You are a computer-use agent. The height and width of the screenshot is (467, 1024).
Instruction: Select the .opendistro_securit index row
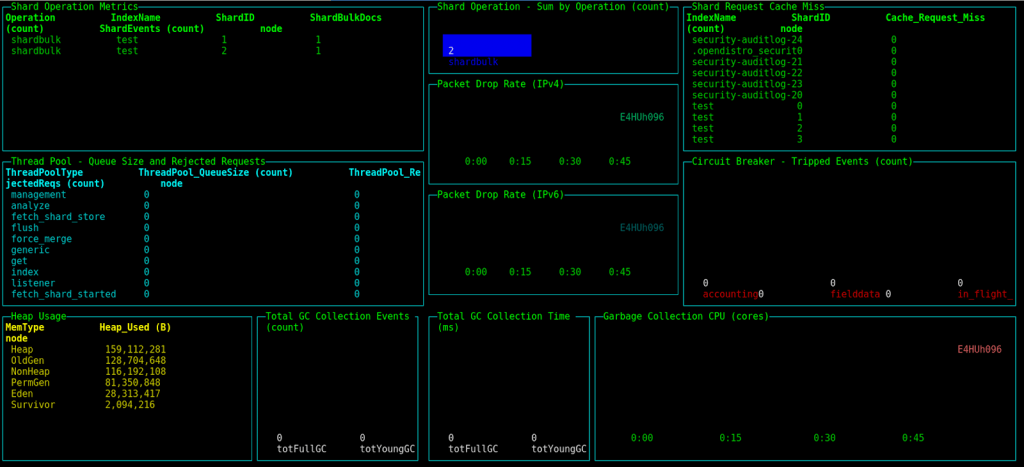click(x=793, y=51)
